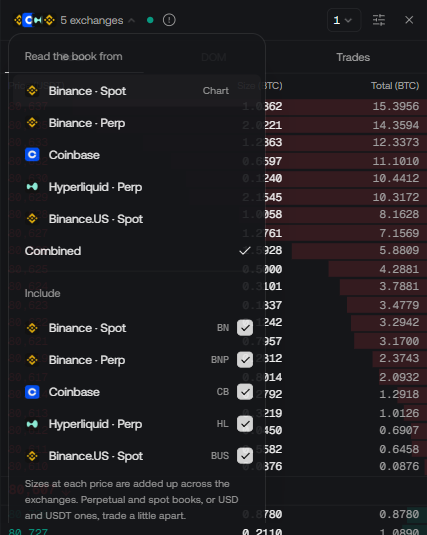Click the total value 0.6907
This screenshot has width=427, height=535.
pos(399,430)
